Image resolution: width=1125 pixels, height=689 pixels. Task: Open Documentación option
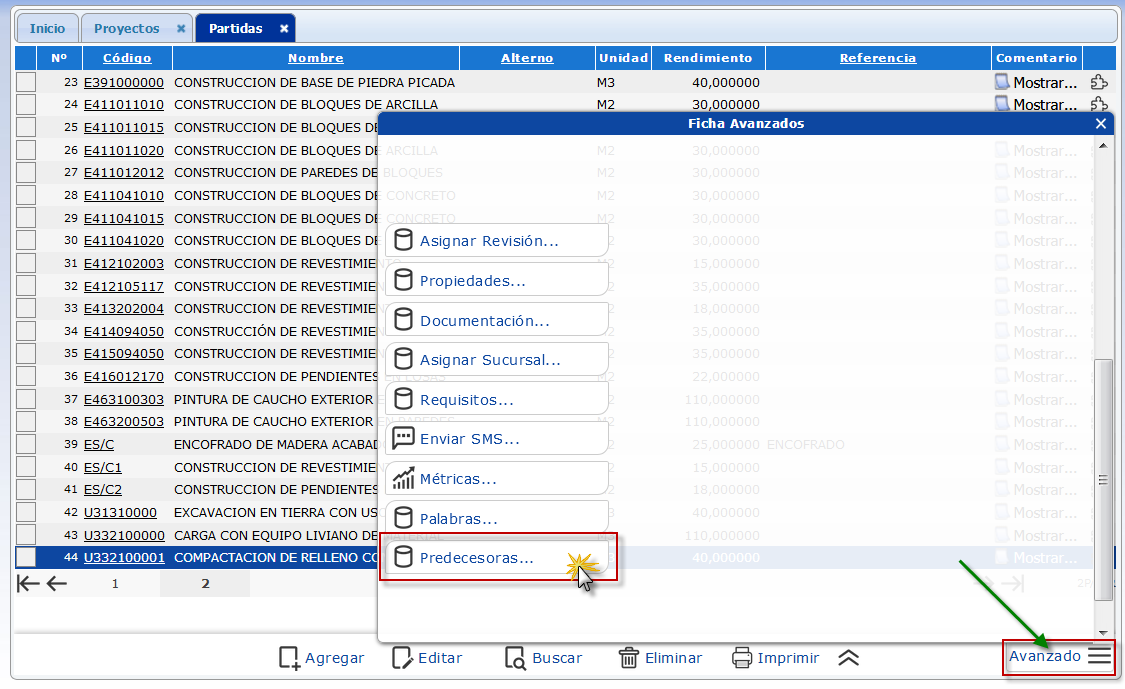coord(496,321)
